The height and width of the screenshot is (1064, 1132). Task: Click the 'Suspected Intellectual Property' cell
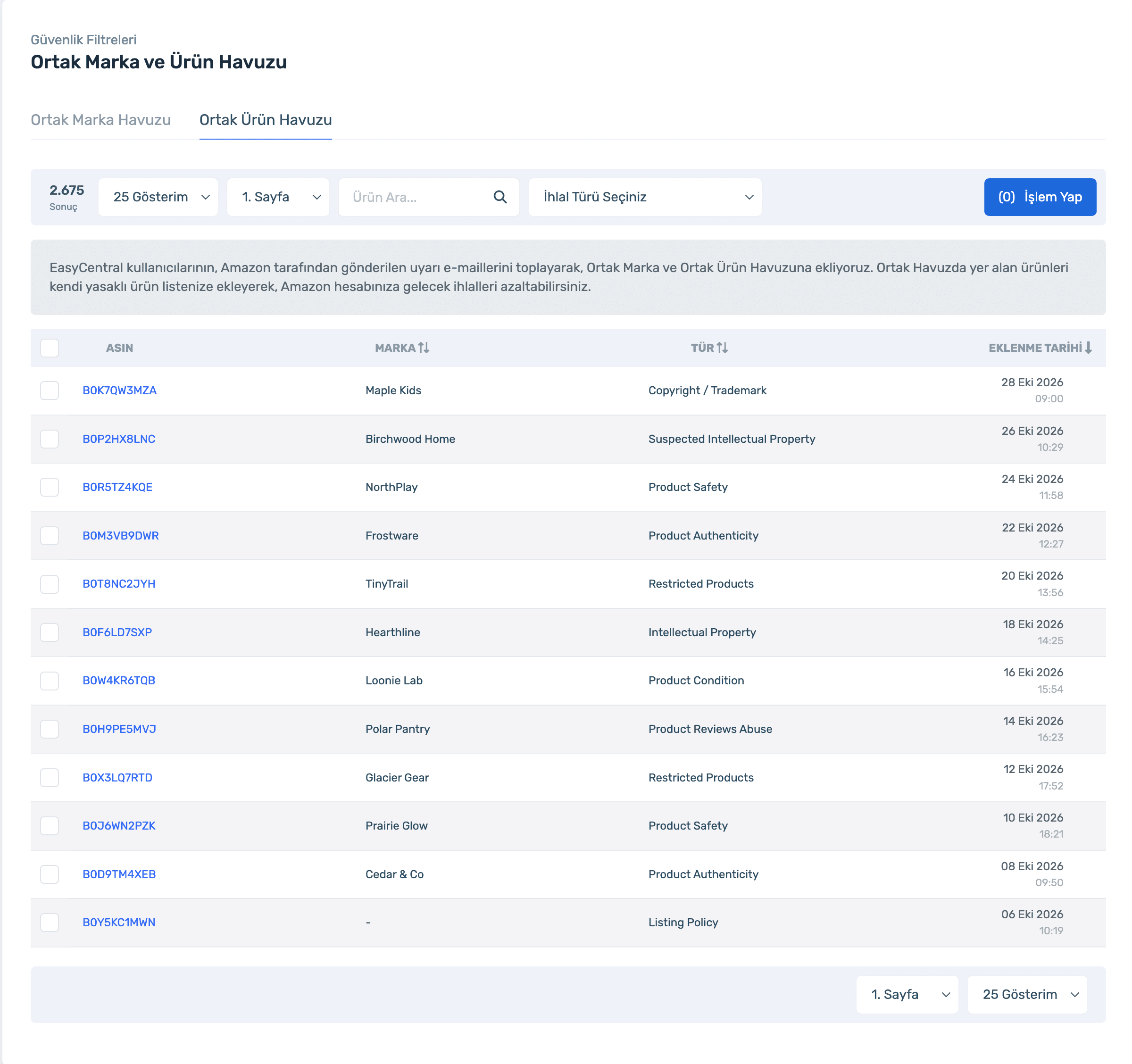coord(732,439)
